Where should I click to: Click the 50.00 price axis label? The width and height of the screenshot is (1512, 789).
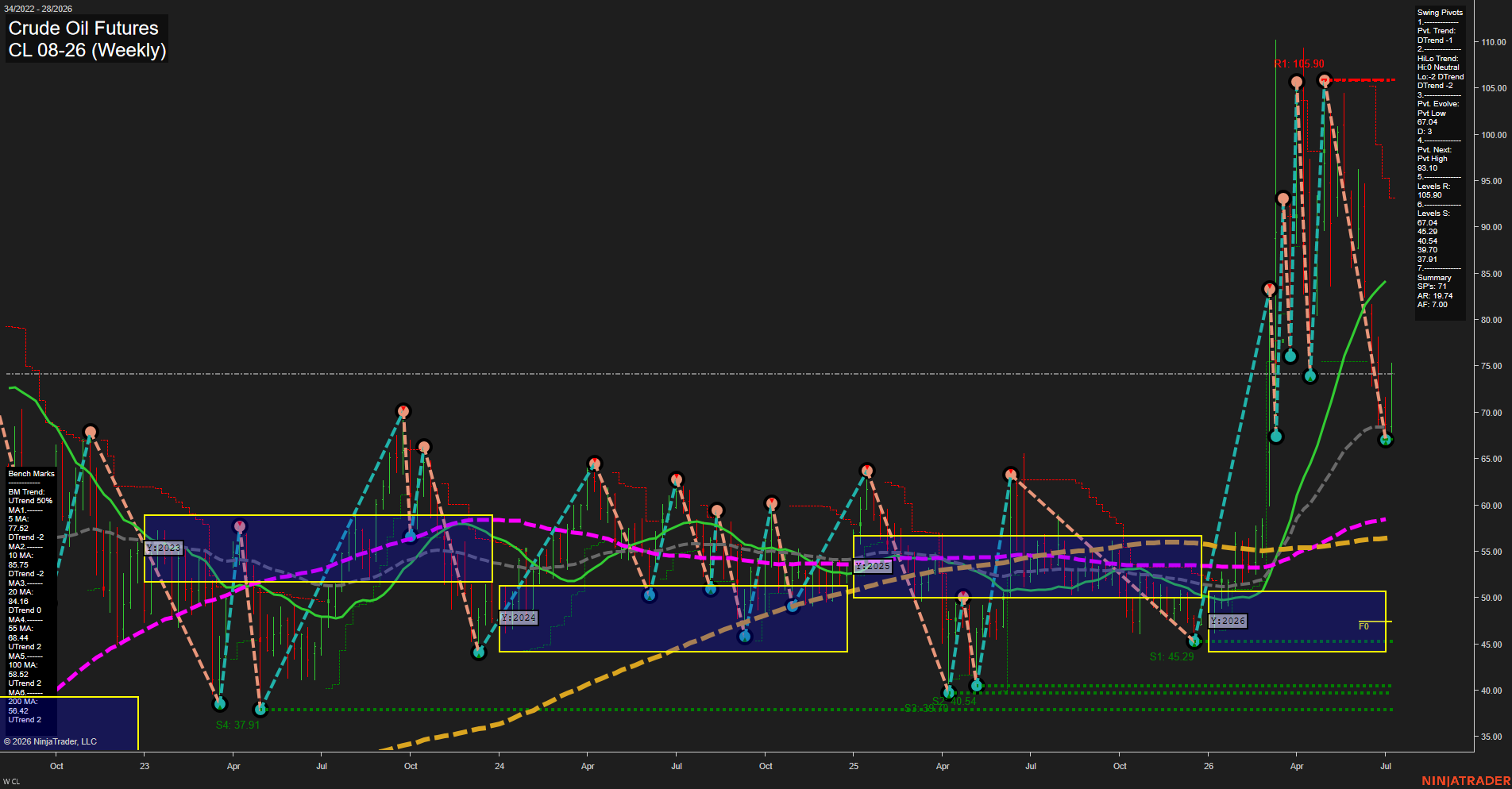pyautogui.click(x=1491, y=598)
